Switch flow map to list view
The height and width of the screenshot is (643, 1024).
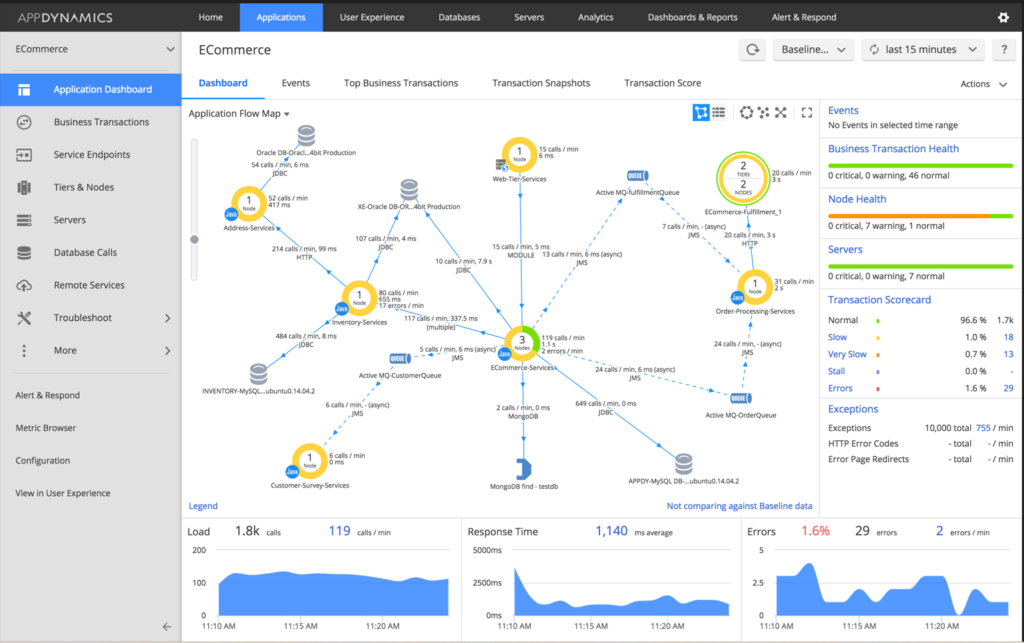719,112
